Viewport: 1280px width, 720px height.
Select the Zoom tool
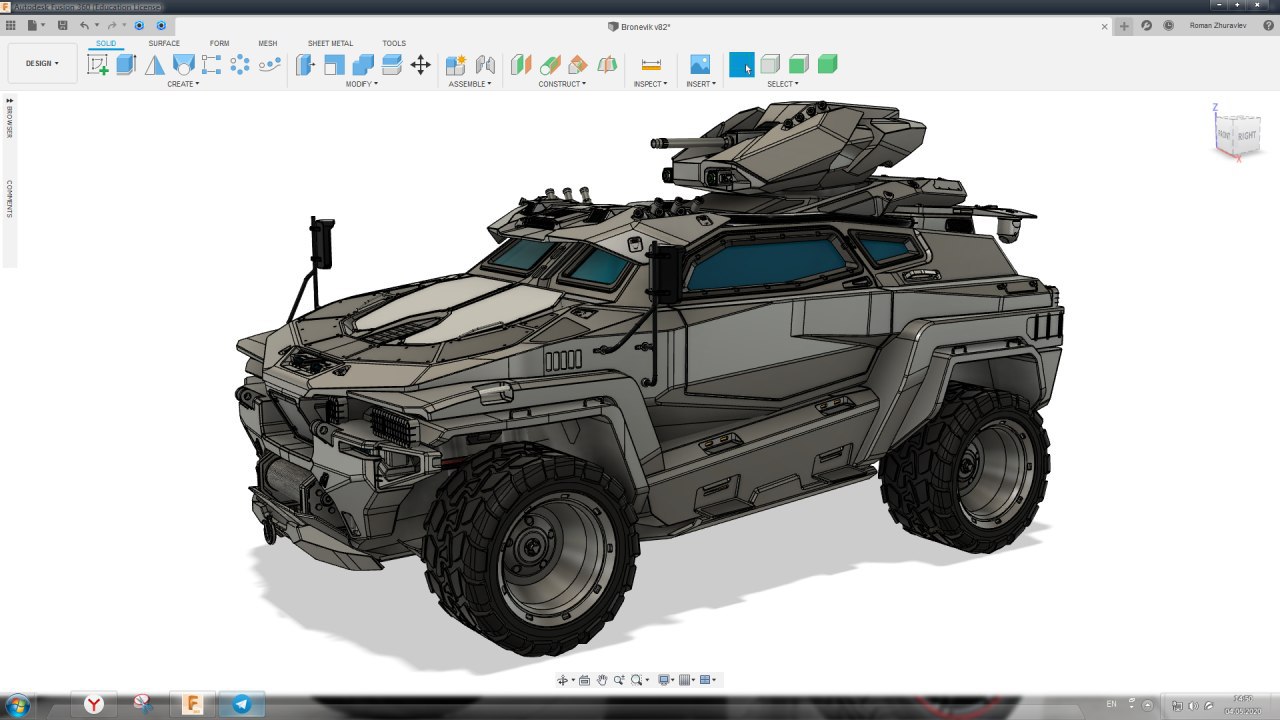tap(619, 680)
